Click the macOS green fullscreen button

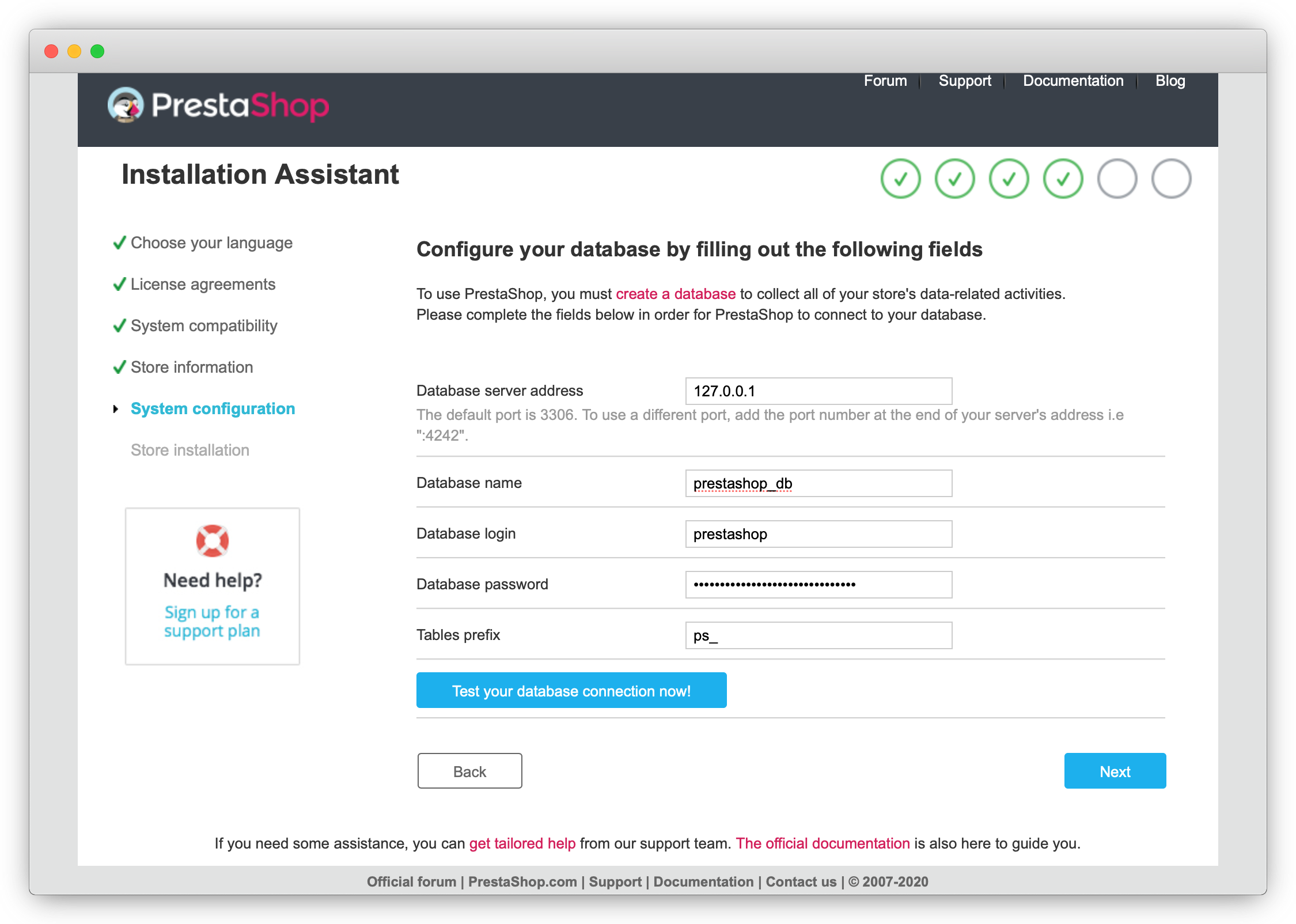tap(97, 51)
